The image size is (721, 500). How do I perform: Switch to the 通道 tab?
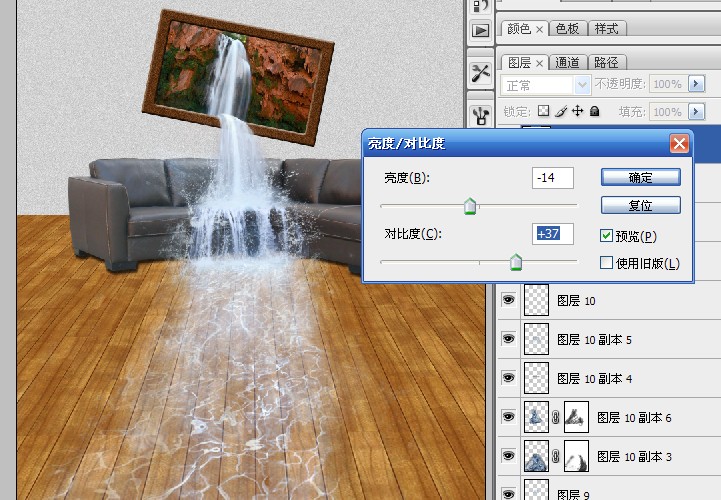[567, 62]
